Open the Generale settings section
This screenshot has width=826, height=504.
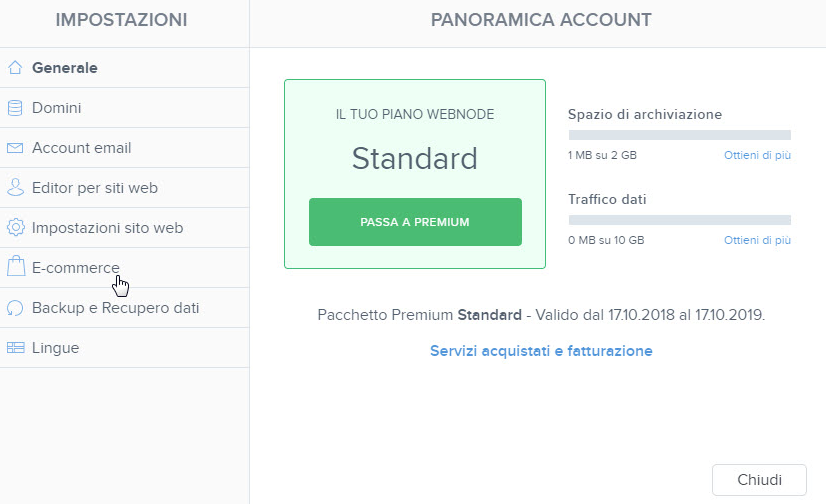click(x=124, y=68)
